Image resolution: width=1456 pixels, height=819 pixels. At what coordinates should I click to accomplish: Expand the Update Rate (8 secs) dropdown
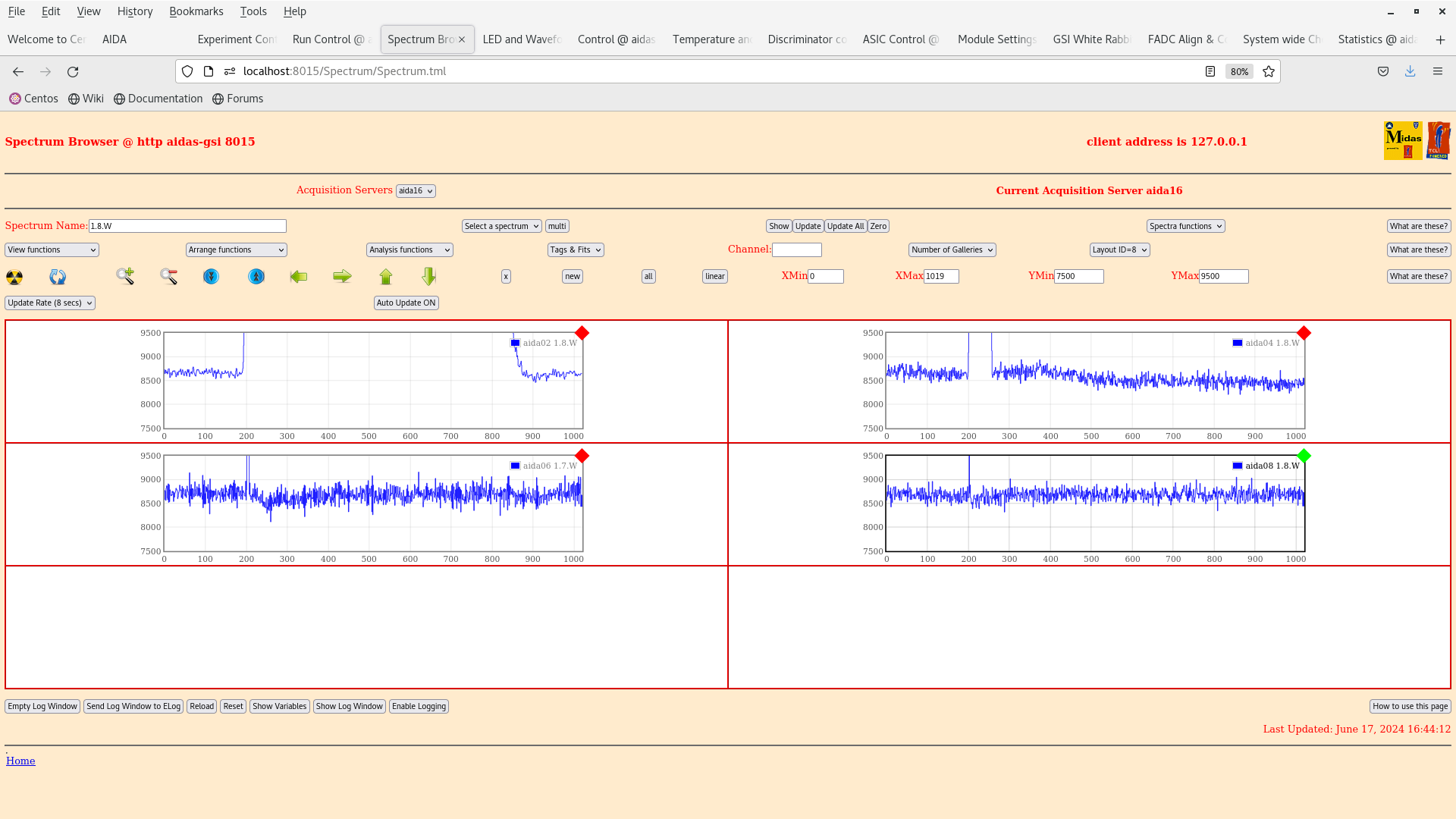tap(50, 303)
